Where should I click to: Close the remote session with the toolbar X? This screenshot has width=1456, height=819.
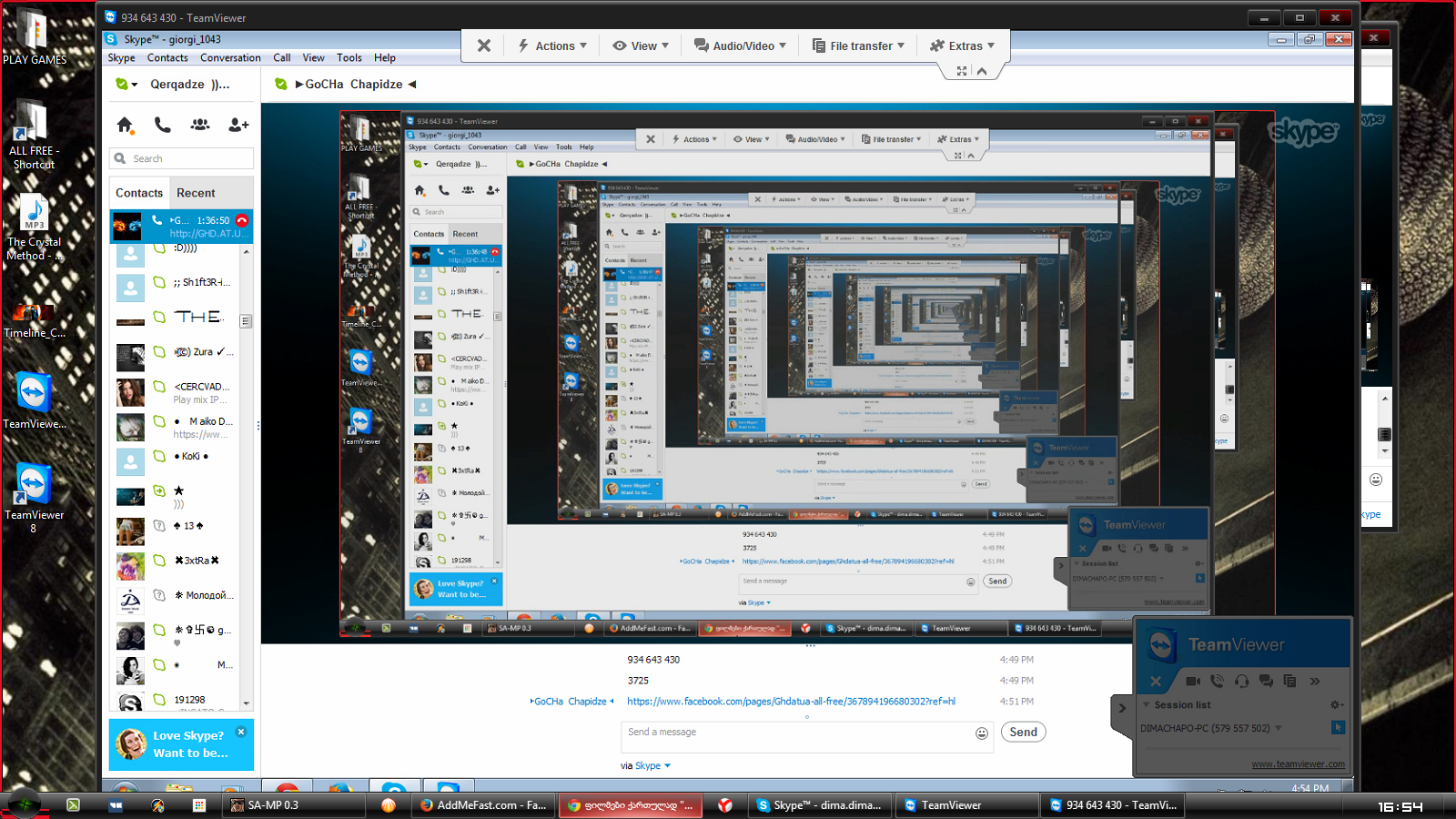click(484, 45)
